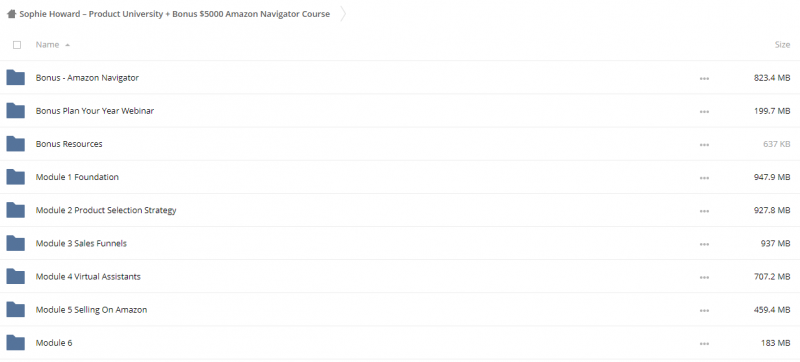
Task: Open Sophie Howard Product University breadcrumb
Action: [x=174, y=14]
